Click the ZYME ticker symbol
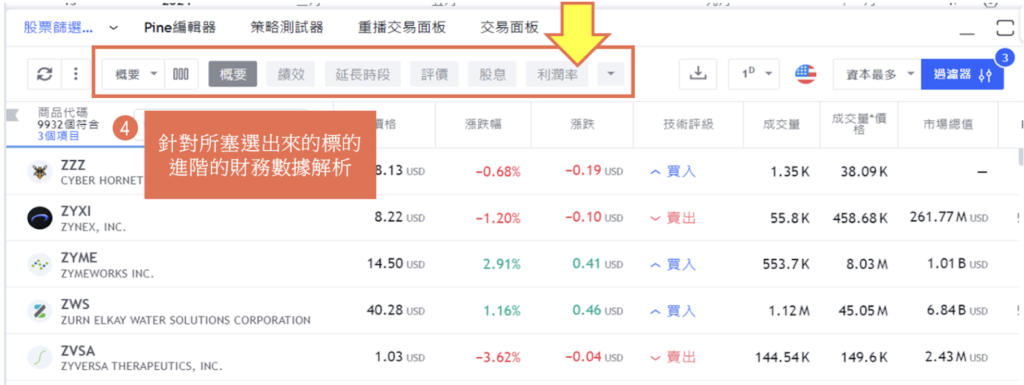 click(78, 258)
